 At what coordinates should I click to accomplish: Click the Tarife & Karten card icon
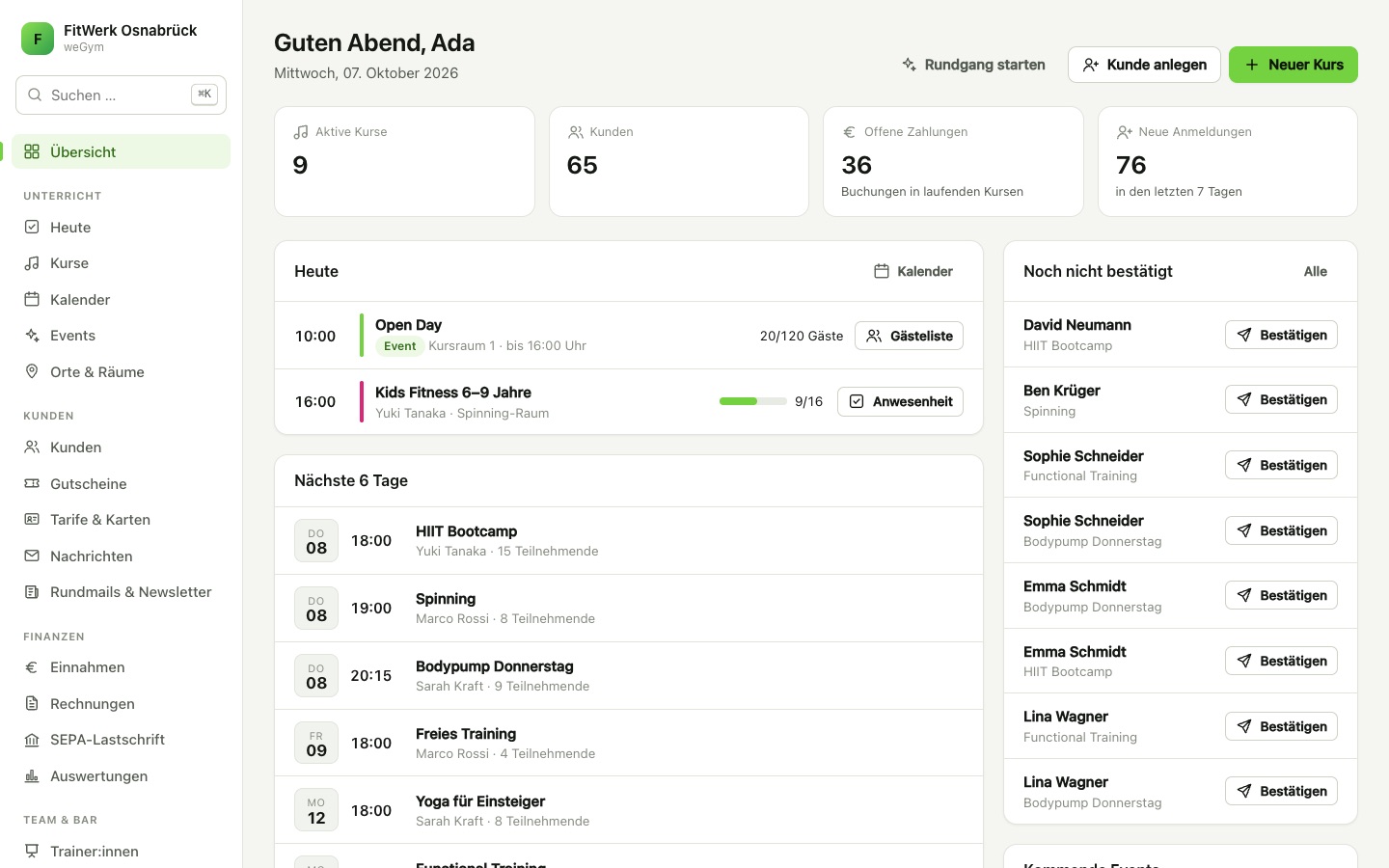[x=32, y=520]
